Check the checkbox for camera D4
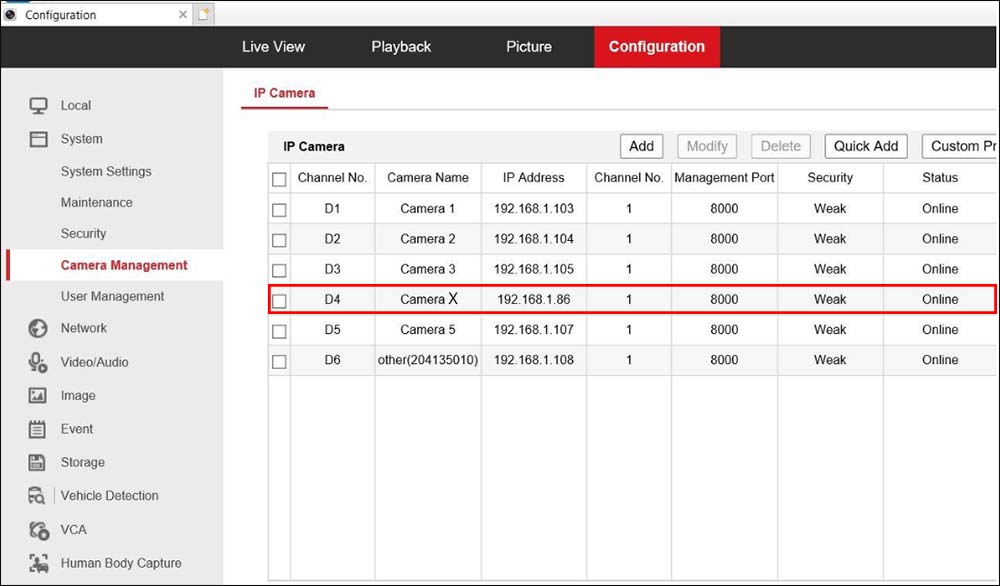This screenshot has height=586, width=1000. point(279,299)
